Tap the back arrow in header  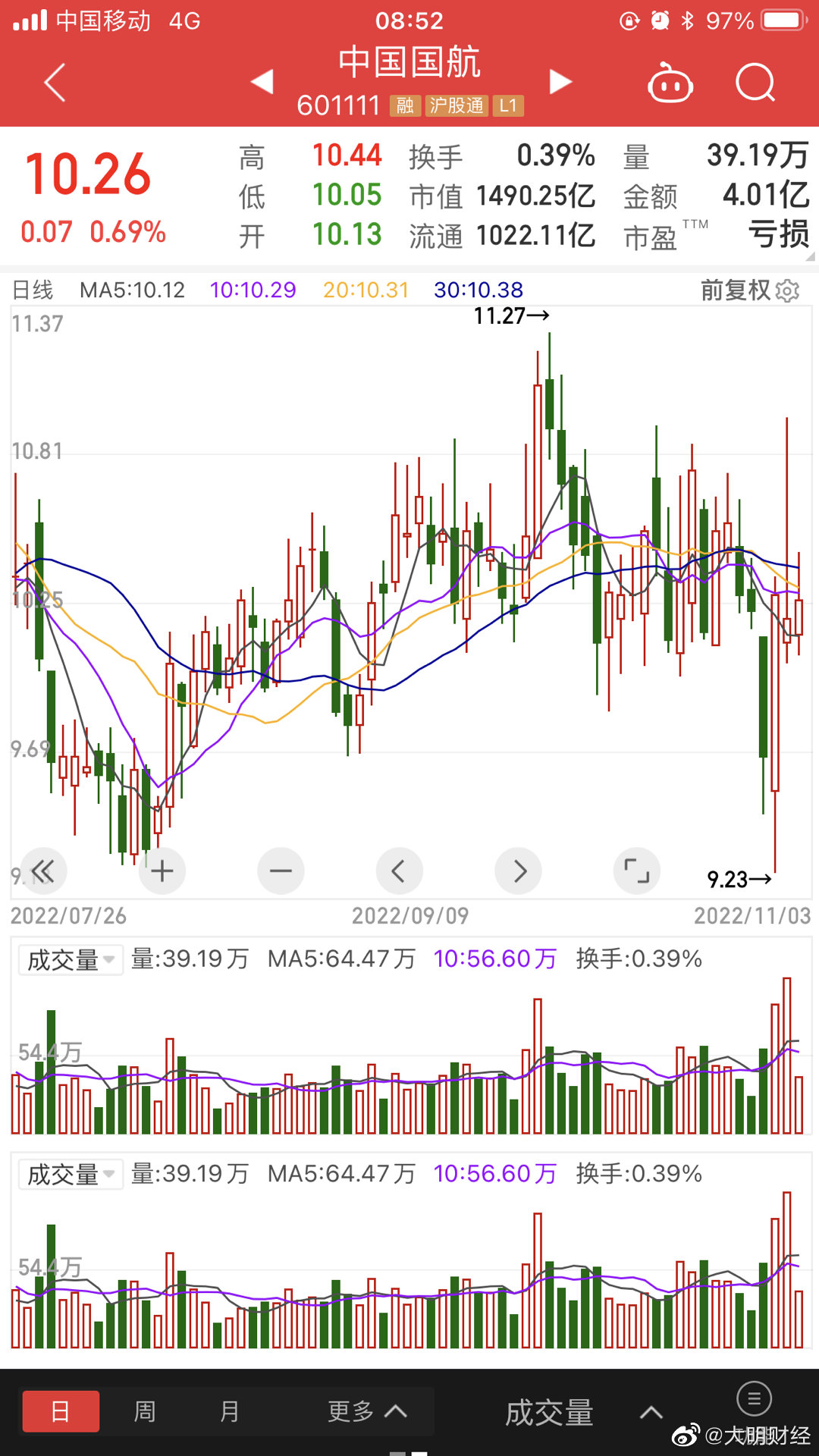(x=55, y=82)
